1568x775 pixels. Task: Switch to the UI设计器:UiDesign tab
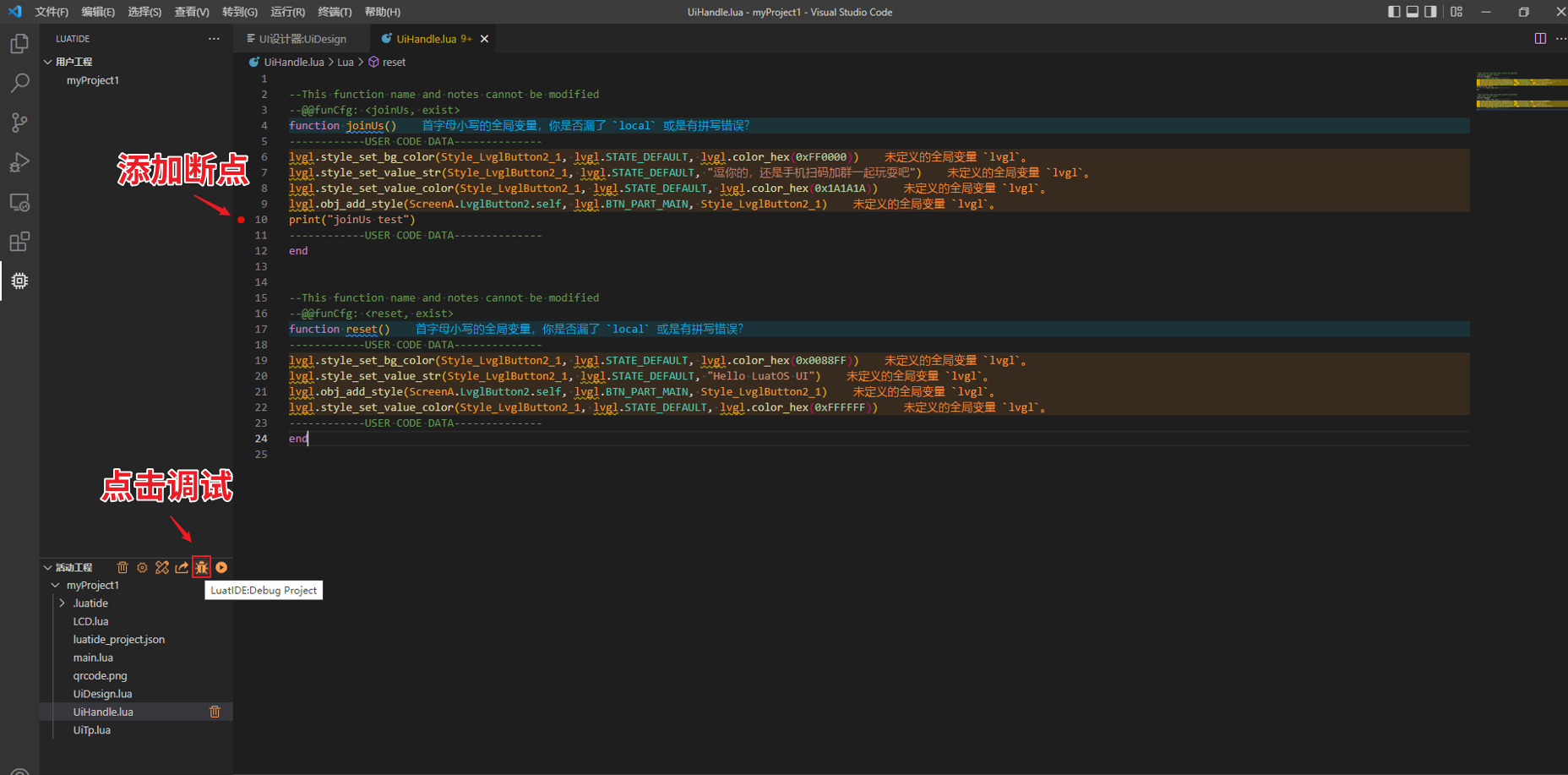302,39
